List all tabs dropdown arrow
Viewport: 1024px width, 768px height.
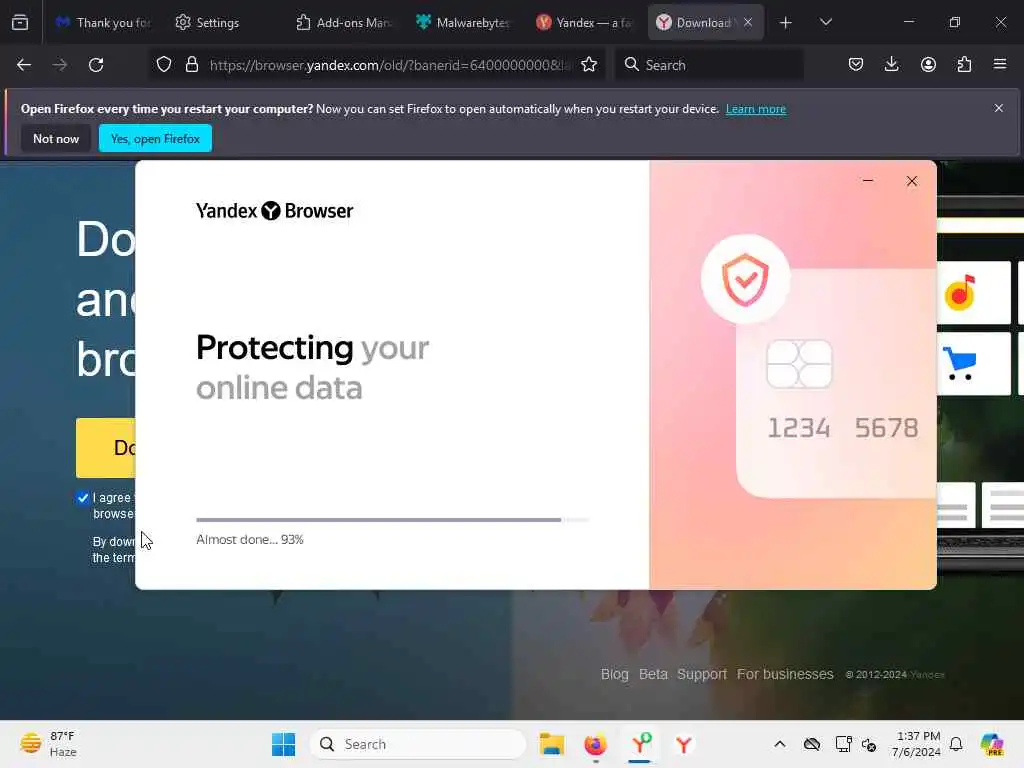click(x=825, y=22)
